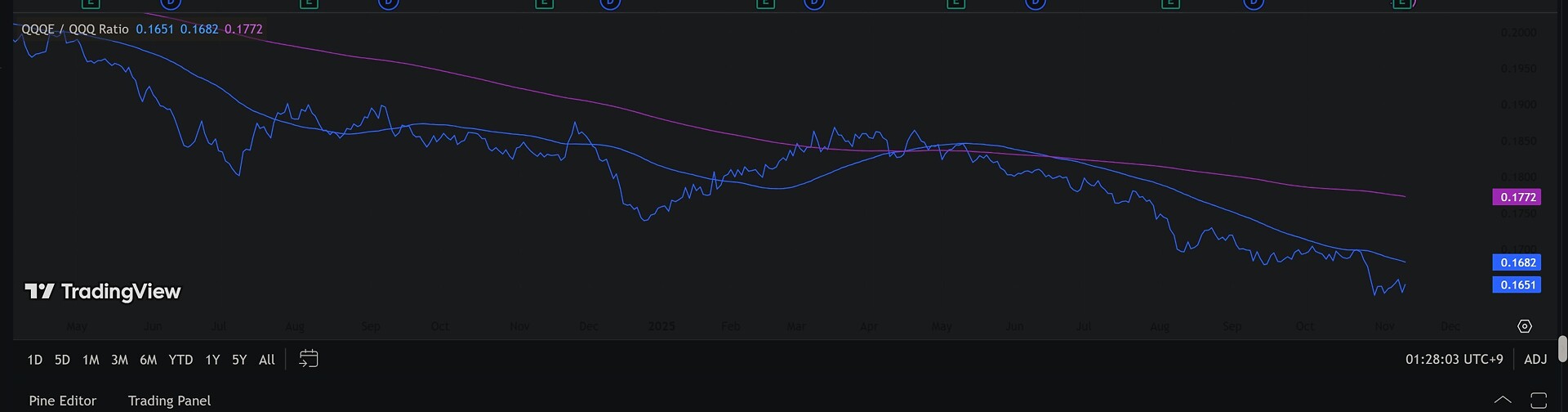Click the 0.1651 value in the legend
This screenshot has height=412, width=1568.
(154, 29)
